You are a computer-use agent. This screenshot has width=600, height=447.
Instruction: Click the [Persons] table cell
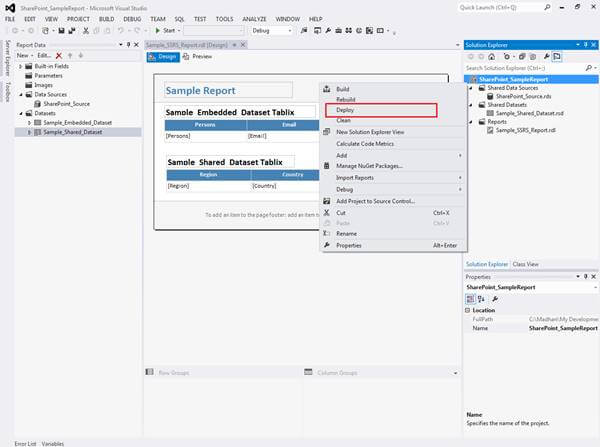click(x=206, y=136)
